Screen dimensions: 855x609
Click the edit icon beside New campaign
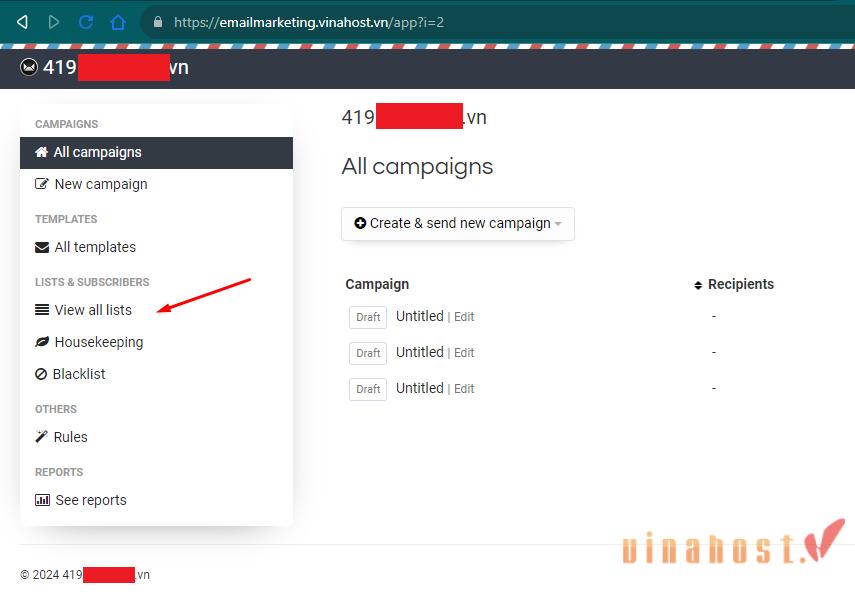(x=41, y=184)
